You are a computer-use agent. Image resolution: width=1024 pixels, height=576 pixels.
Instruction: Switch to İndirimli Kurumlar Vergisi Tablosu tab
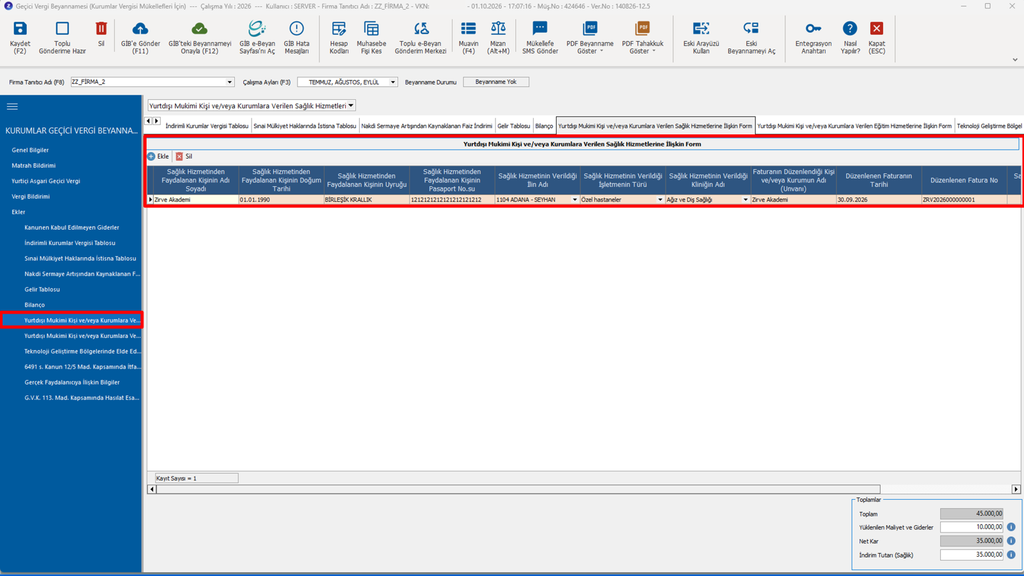(x=207, y=126)
